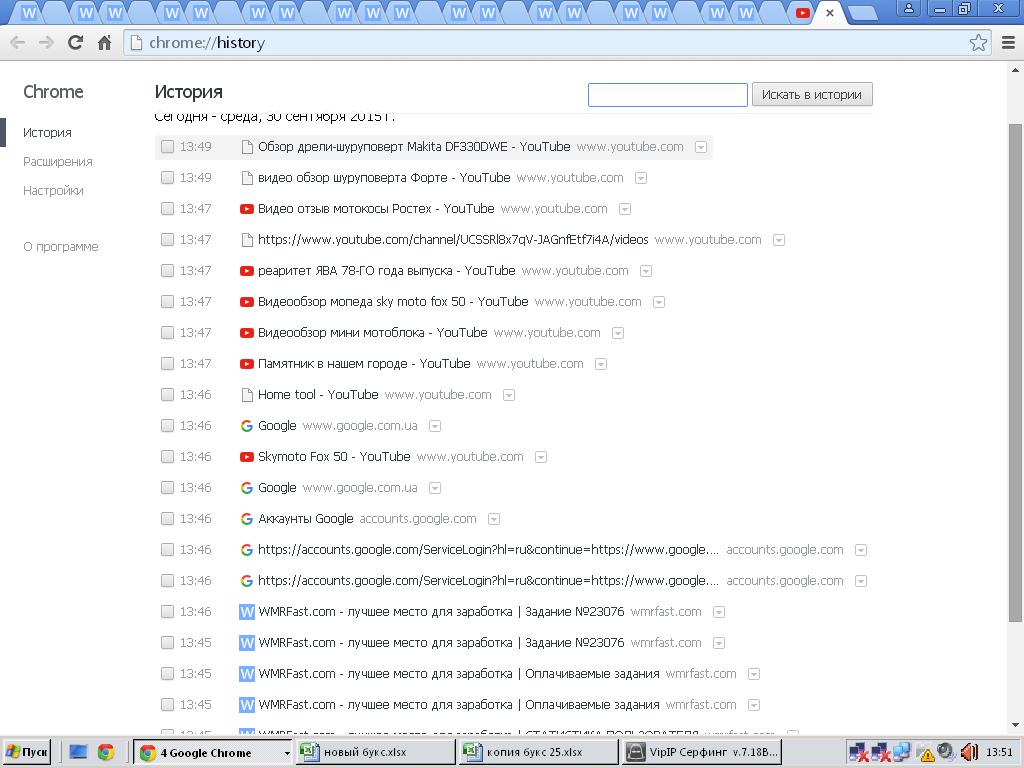Check the box for Home tool - YouTube
This screenshot has height=768, width=1024.
point(167,395)
